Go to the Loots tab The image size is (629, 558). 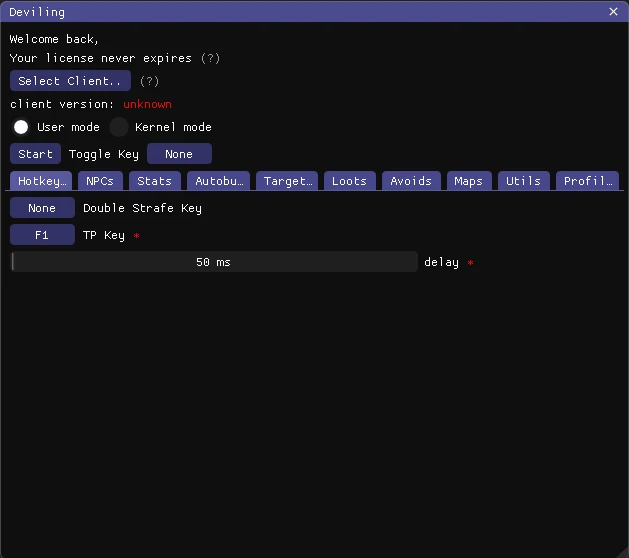coord(349,181)
